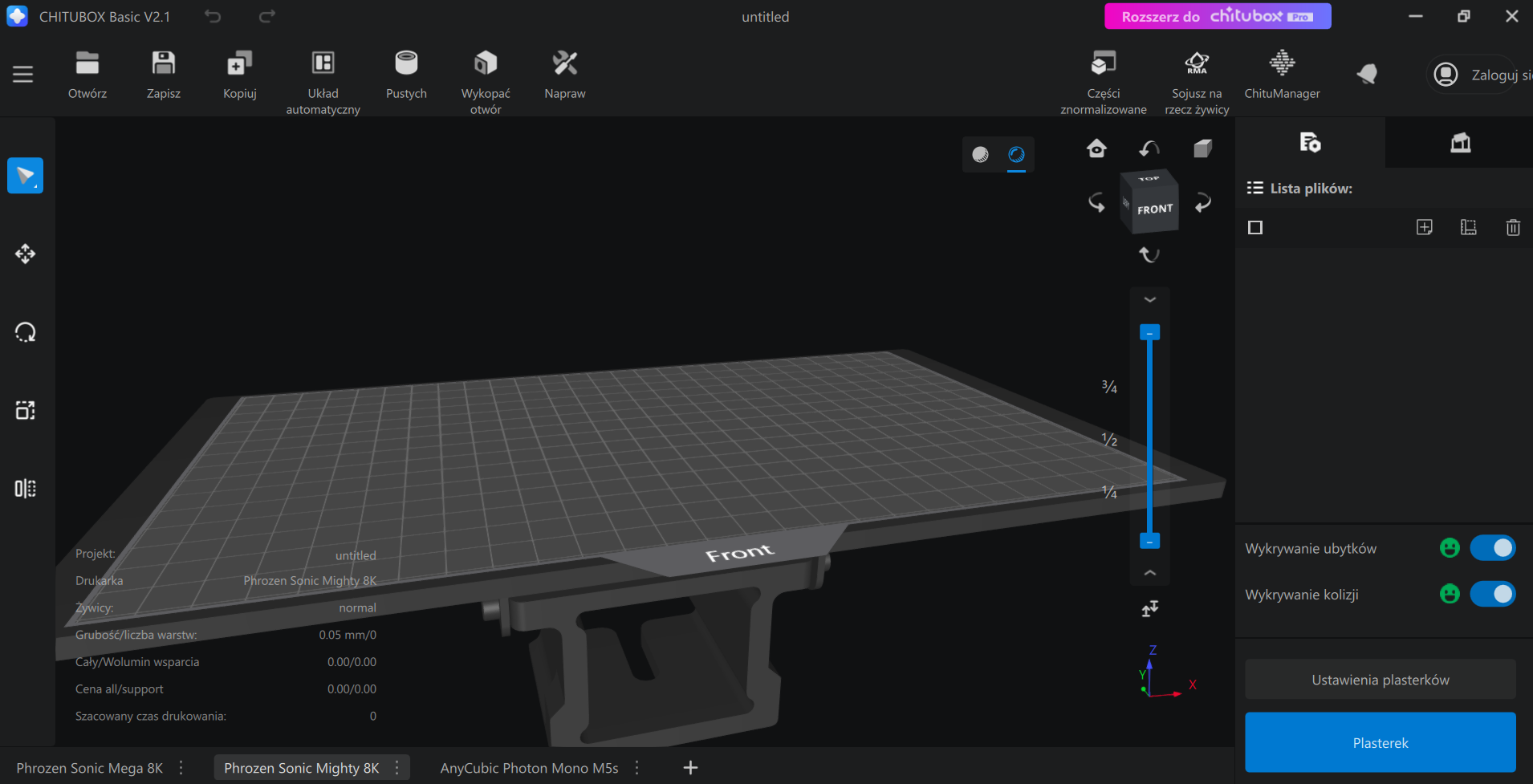Click the down chevron above the layer slider

pos(1149,299)
